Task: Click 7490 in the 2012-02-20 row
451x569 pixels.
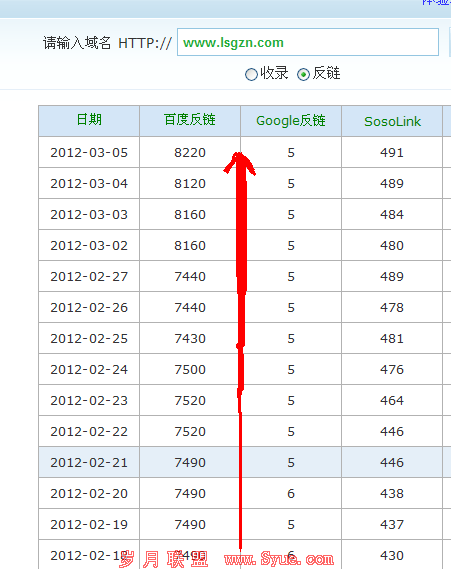Action: pyautogui.click(x=190, y=494)
